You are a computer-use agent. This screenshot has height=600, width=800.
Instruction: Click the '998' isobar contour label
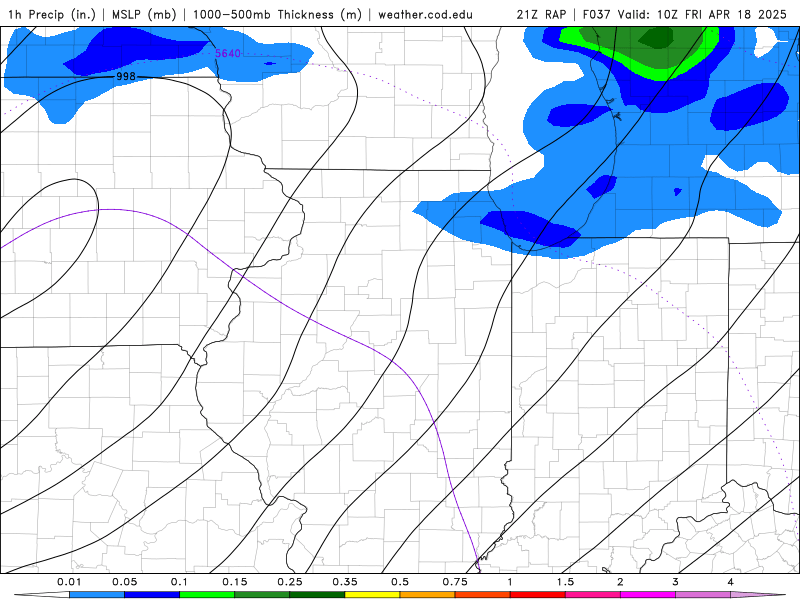tap(126, 77)
